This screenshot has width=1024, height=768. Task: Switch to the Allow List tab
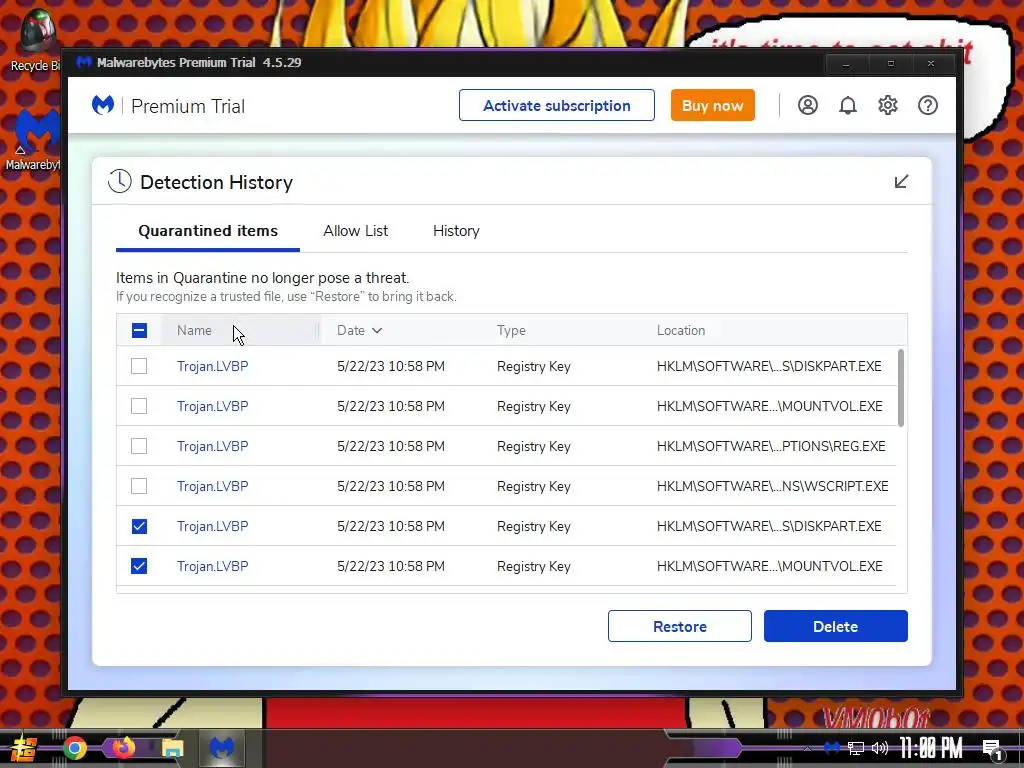355,231
